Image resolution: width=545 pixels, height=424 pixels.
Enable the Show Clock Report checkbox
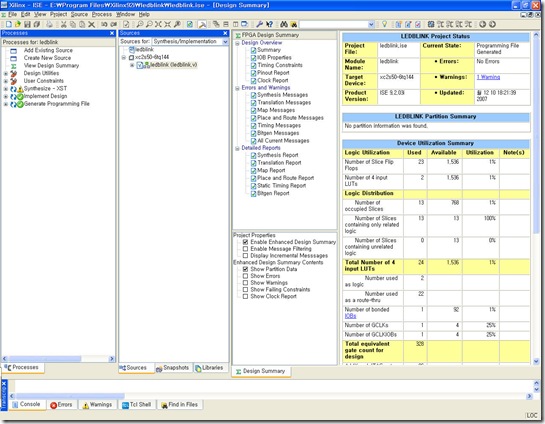pyautogui.click(x=245, y=296)
